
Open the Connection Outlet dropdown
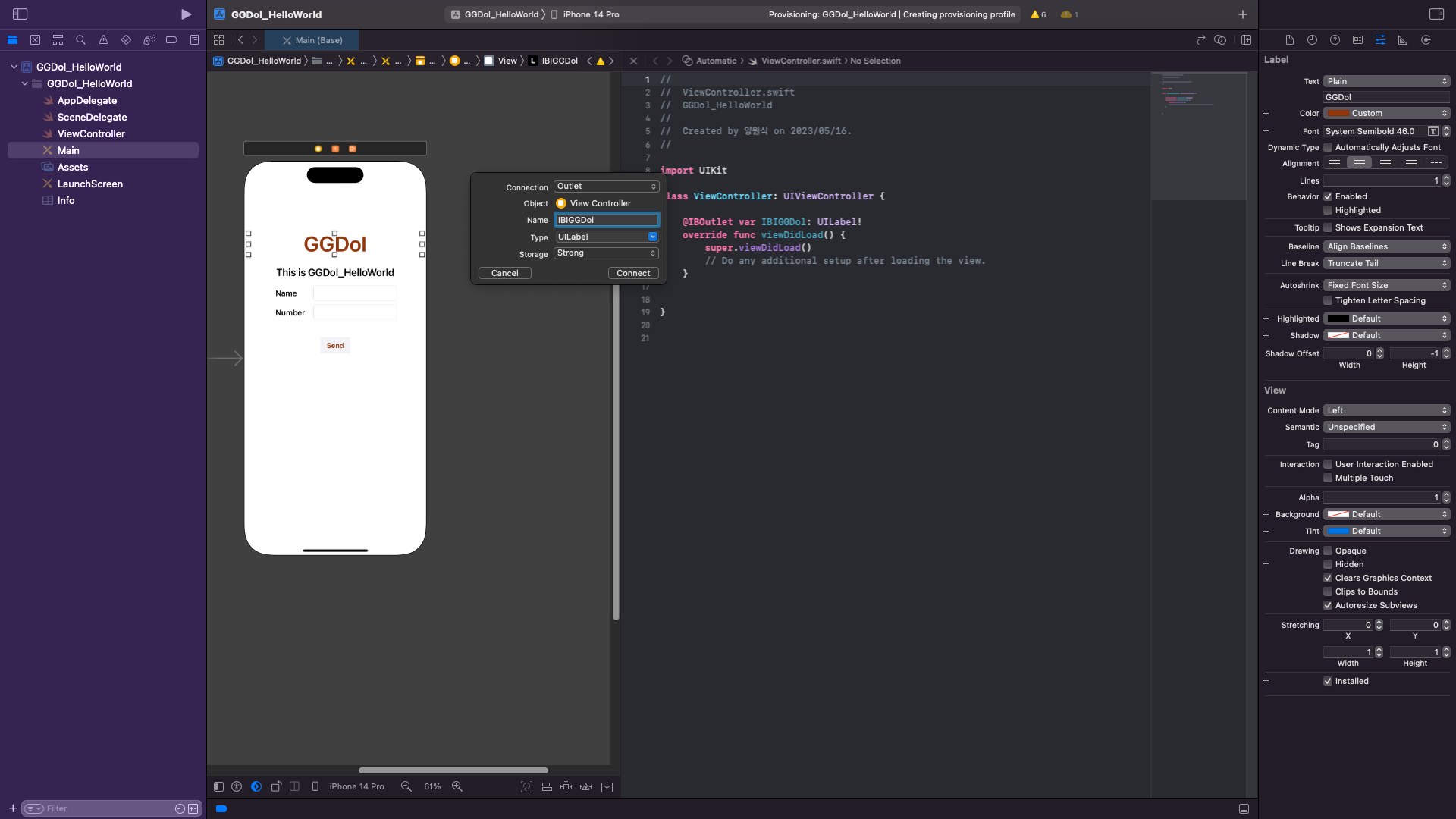tap(606, 187)
